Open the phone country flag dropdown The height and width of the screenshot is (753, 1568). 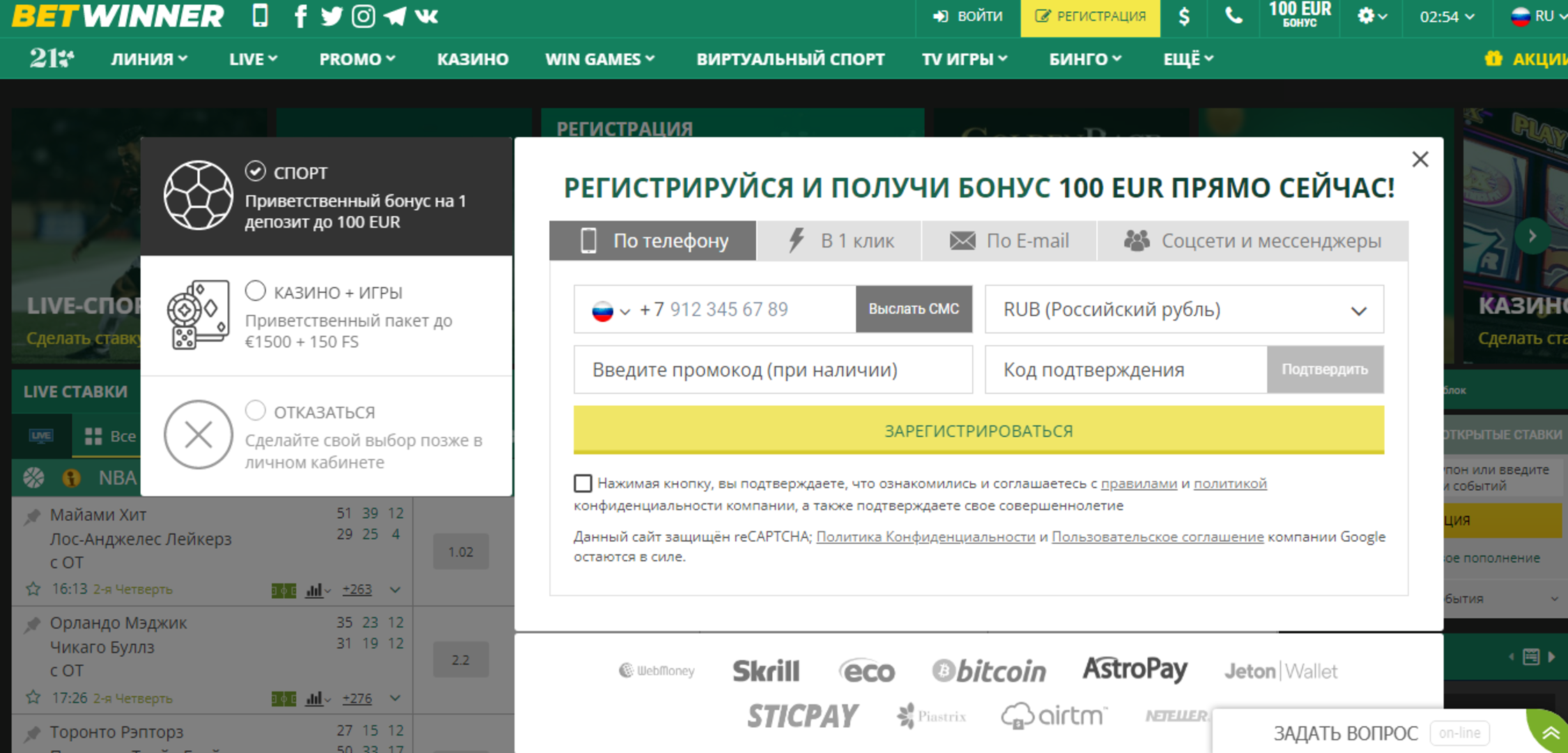pos(610,310)
